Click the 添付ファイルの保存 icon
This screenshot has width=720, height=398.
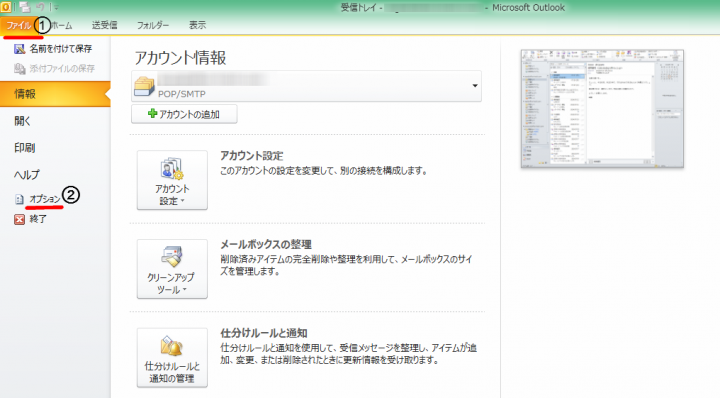tap(19, 68)
